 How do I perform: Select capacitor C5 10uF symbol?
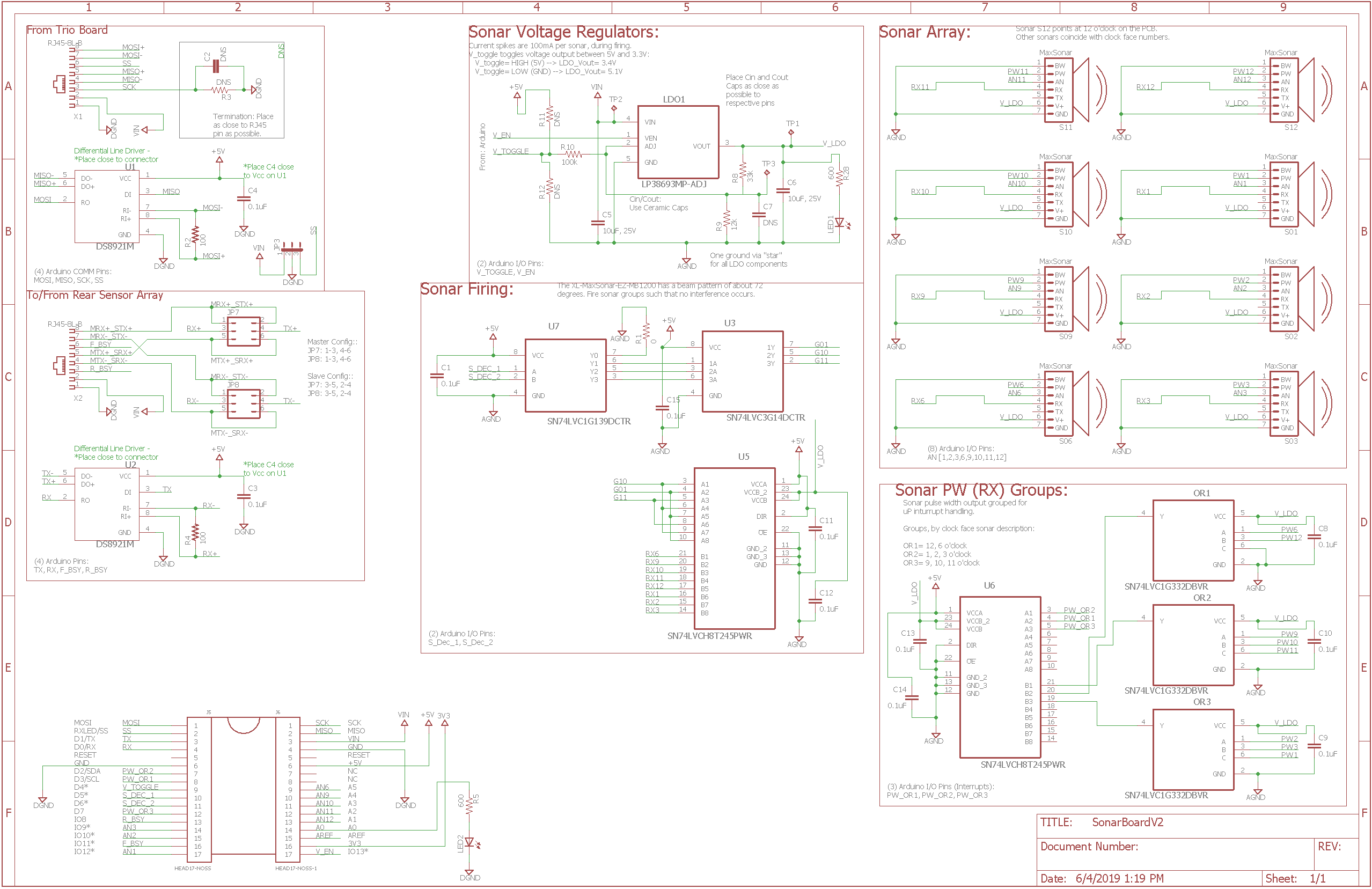coord(598,223)
